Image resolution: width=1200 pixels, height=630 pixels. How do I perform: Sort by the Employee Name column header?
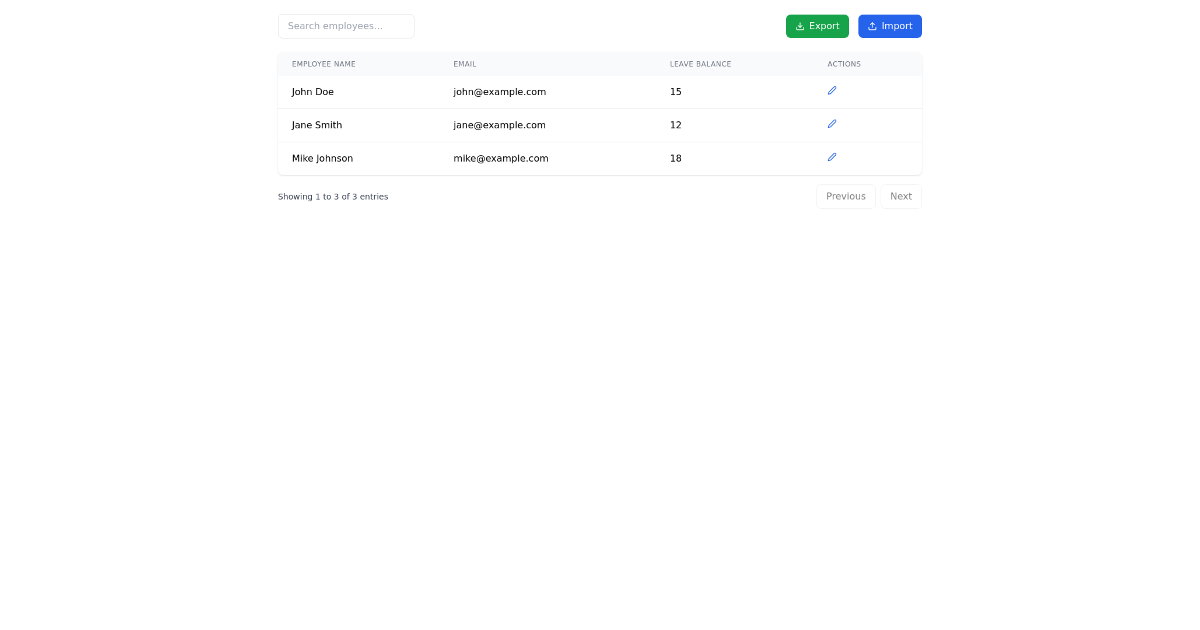pyautogui.click(x=323, y=64)
